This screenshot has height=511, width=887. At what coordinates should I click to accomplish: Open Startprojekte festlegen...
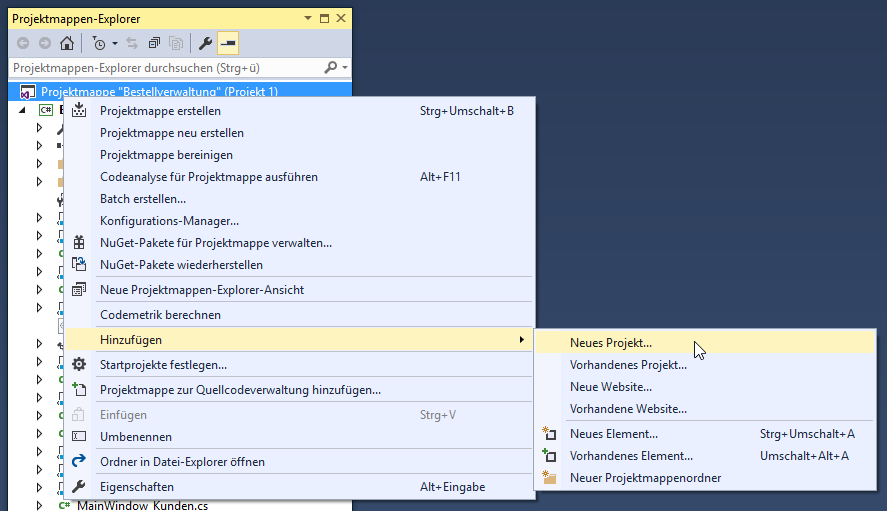pos(299,365)
